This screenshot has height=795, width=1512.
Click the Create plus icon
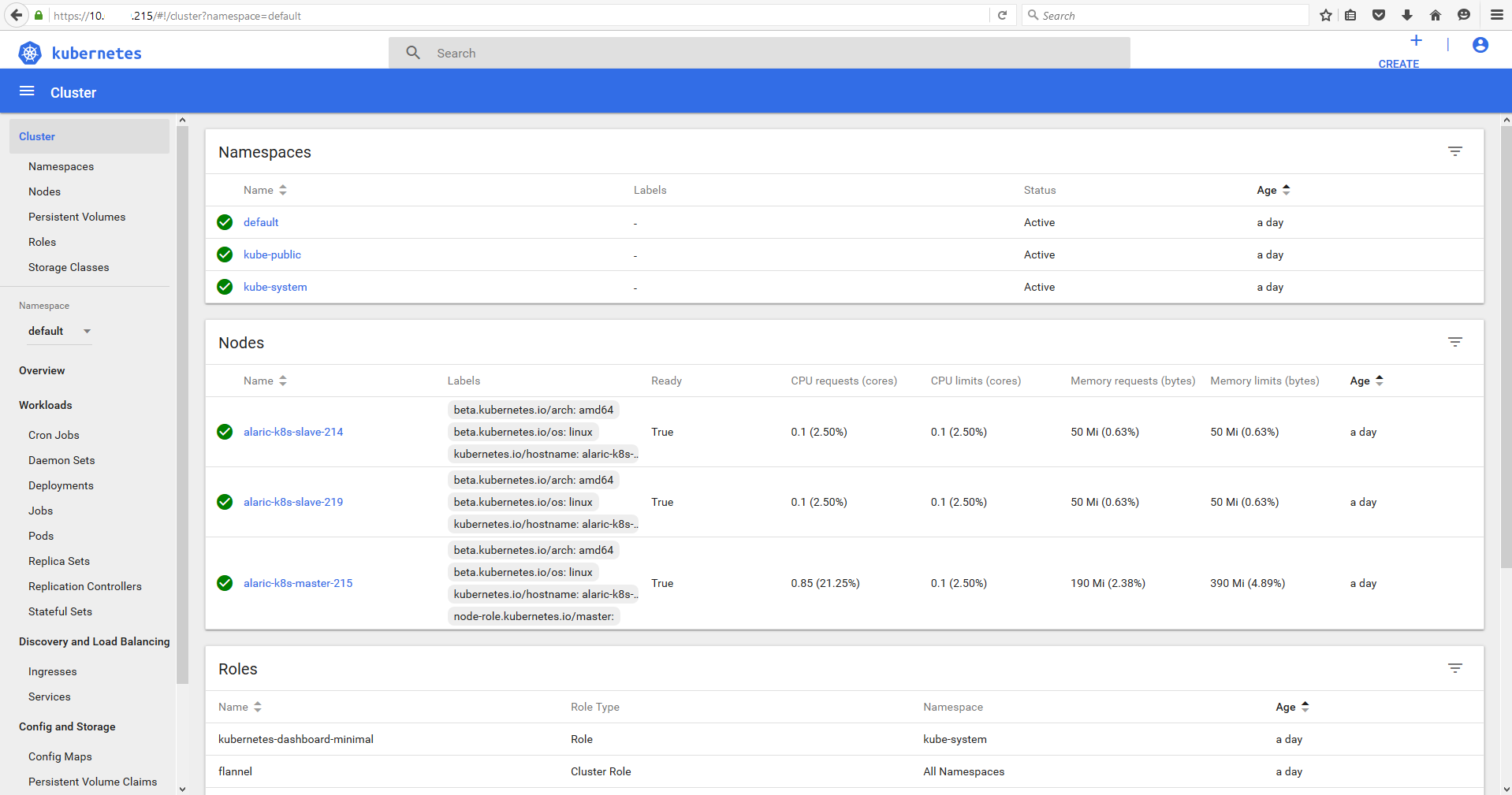1416,41
